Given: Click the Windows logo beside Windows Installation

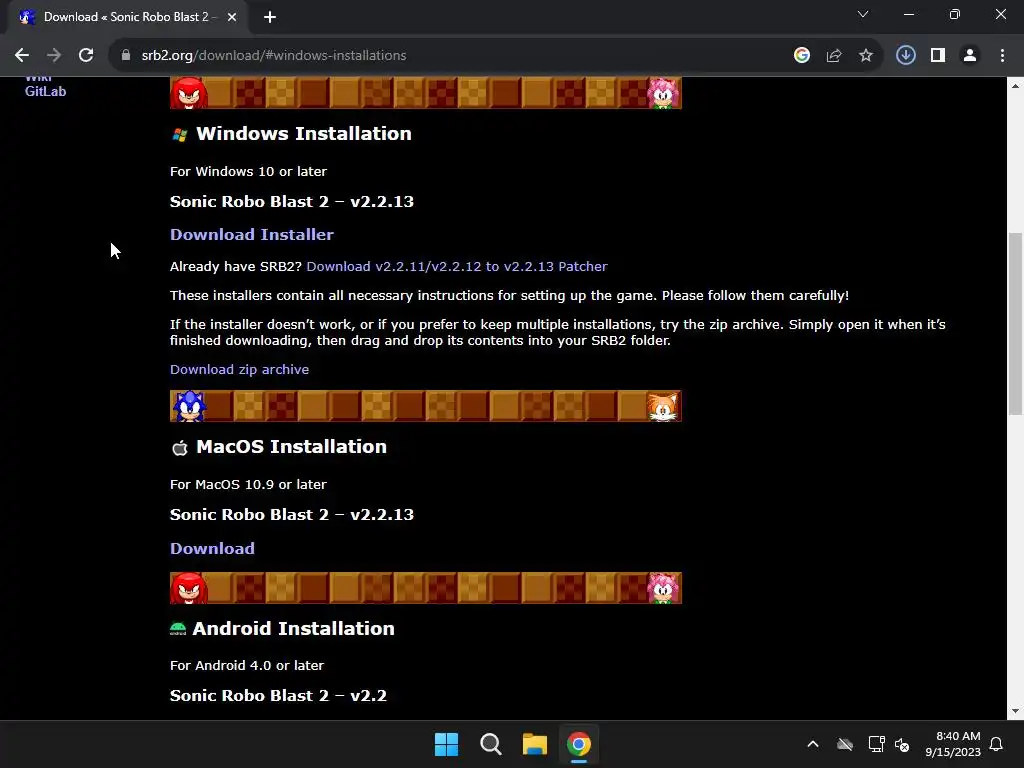Looking at the screenshot, I should 180,135.
